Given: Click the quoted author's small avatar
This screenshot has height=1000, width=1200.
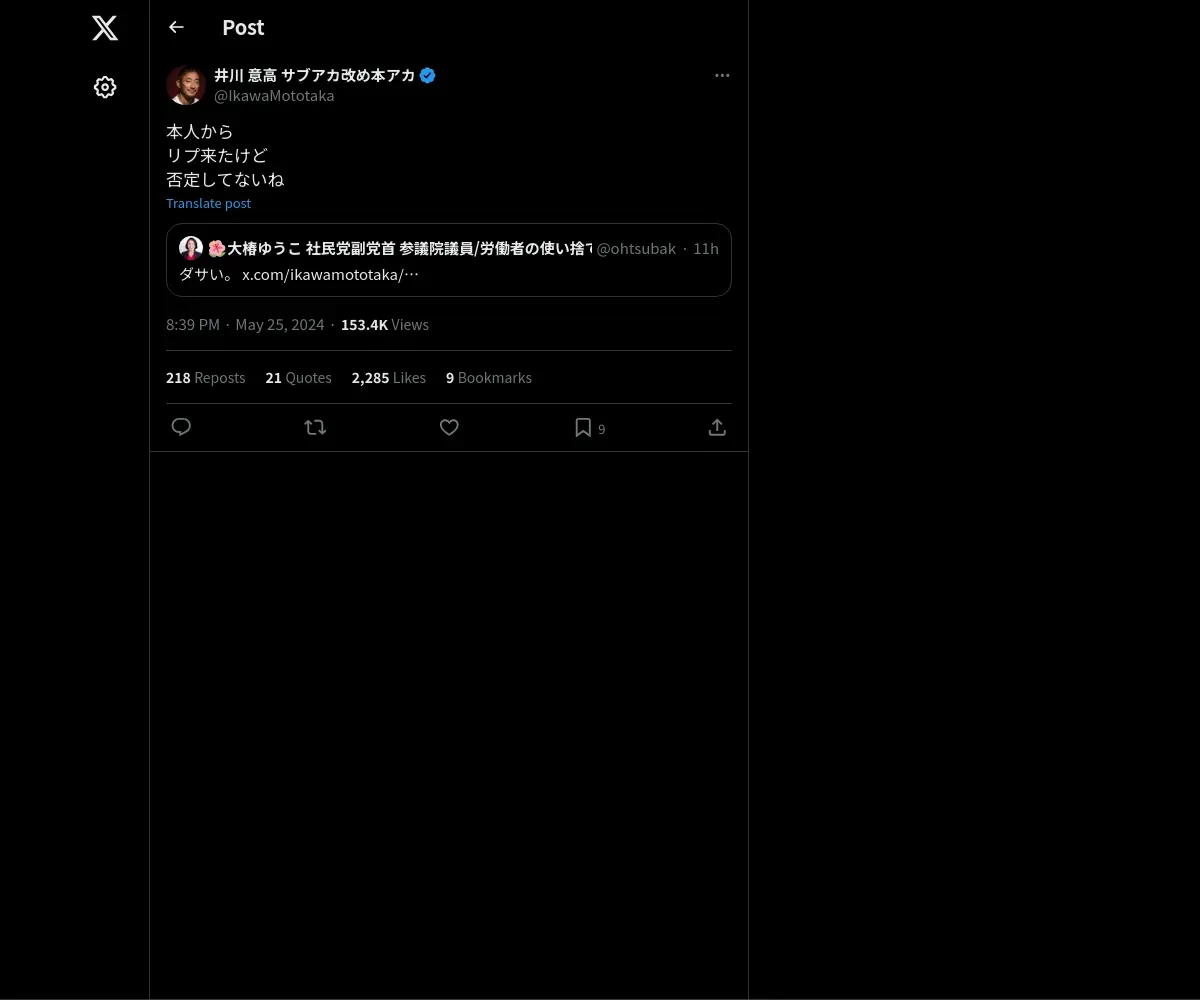Looking at the screenshot, I should (x=191, y=248).
